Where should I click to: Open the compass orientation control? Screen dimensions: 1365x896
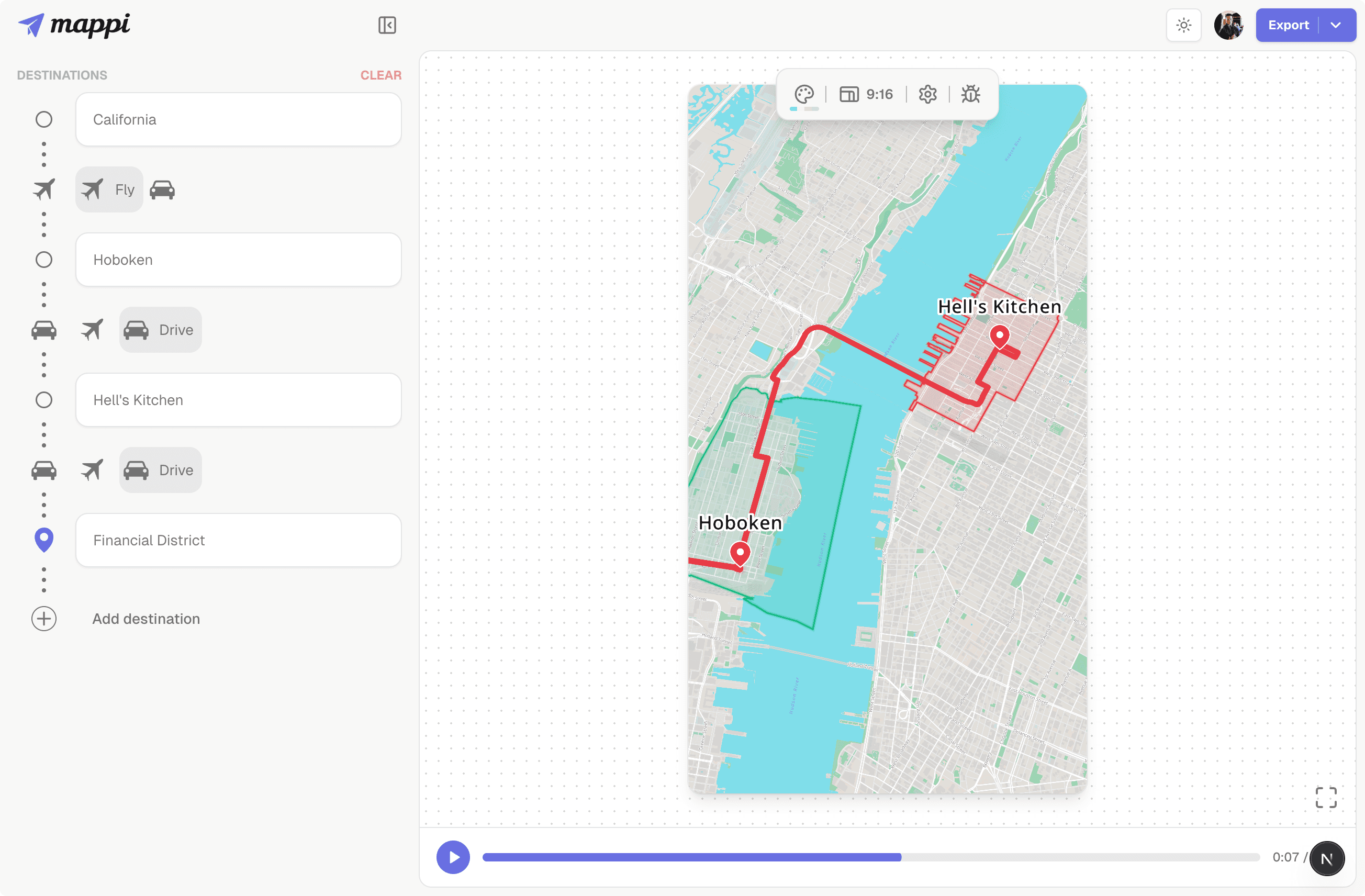coord(1328,858)
